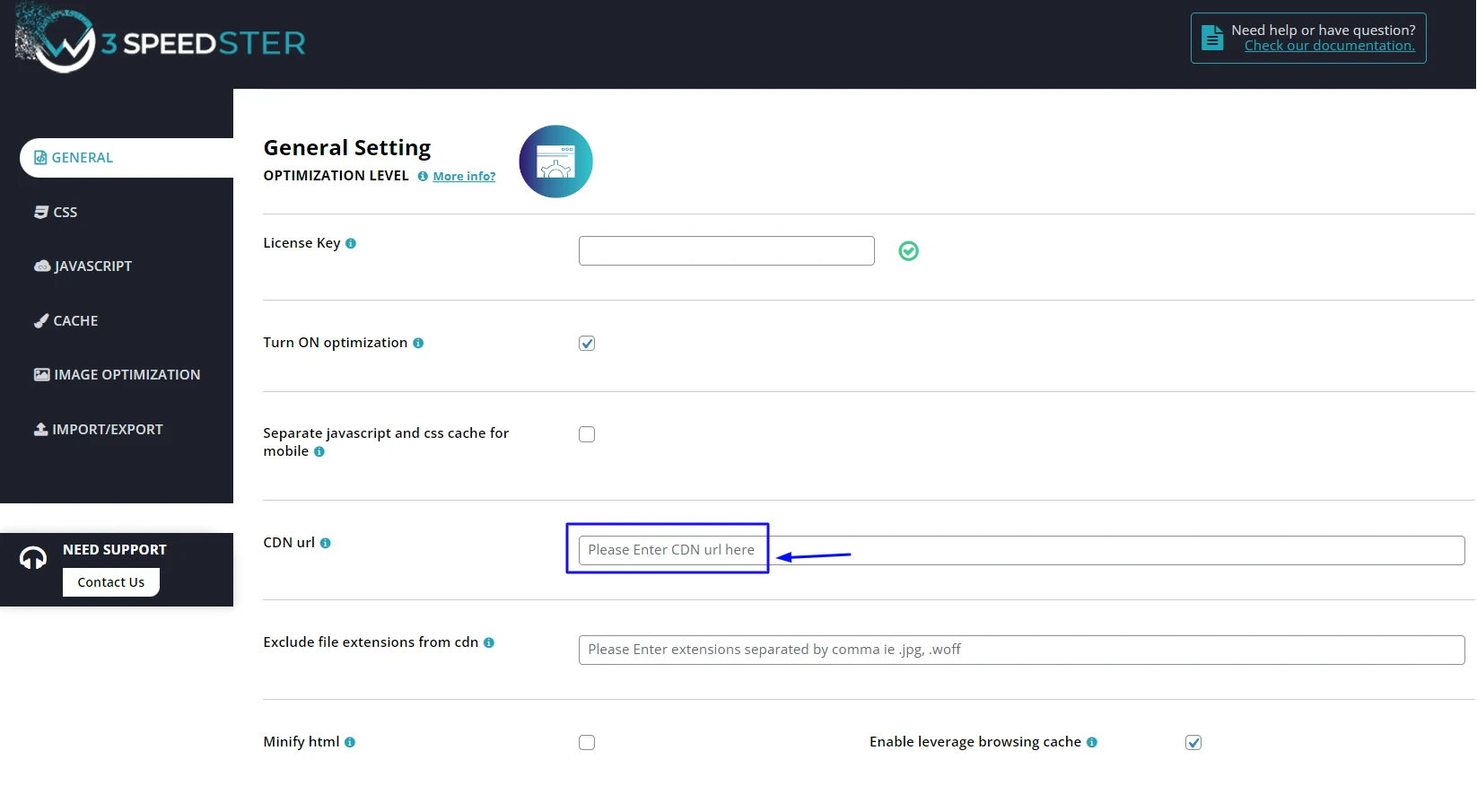Viewport: 1477px width, 812px height.
Task: Click info icon beside Turn ON optimization
Action: (418, 343)
